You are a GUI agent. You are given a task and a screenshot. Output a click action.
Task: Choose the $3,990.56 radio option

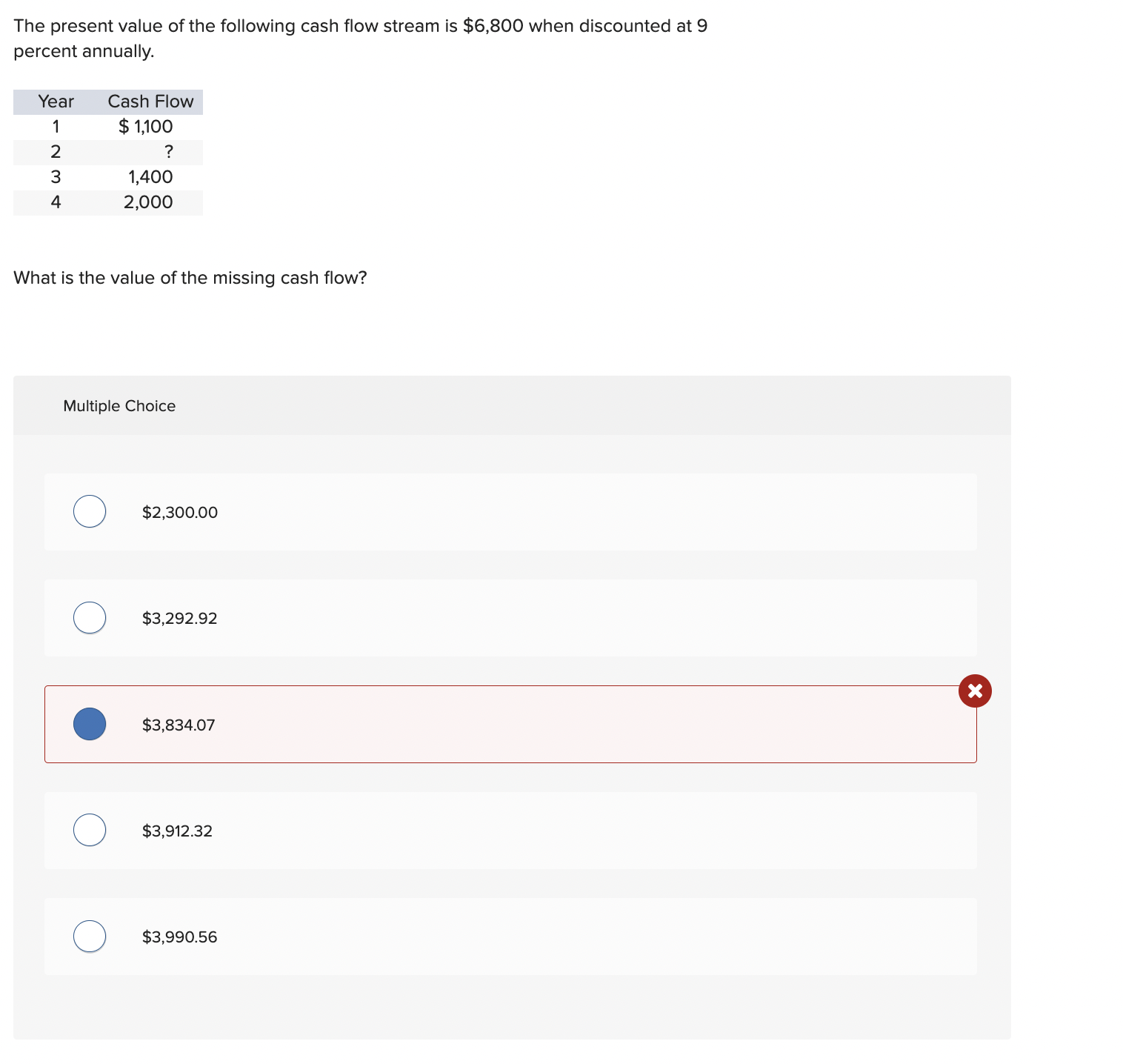click(90, 936)
